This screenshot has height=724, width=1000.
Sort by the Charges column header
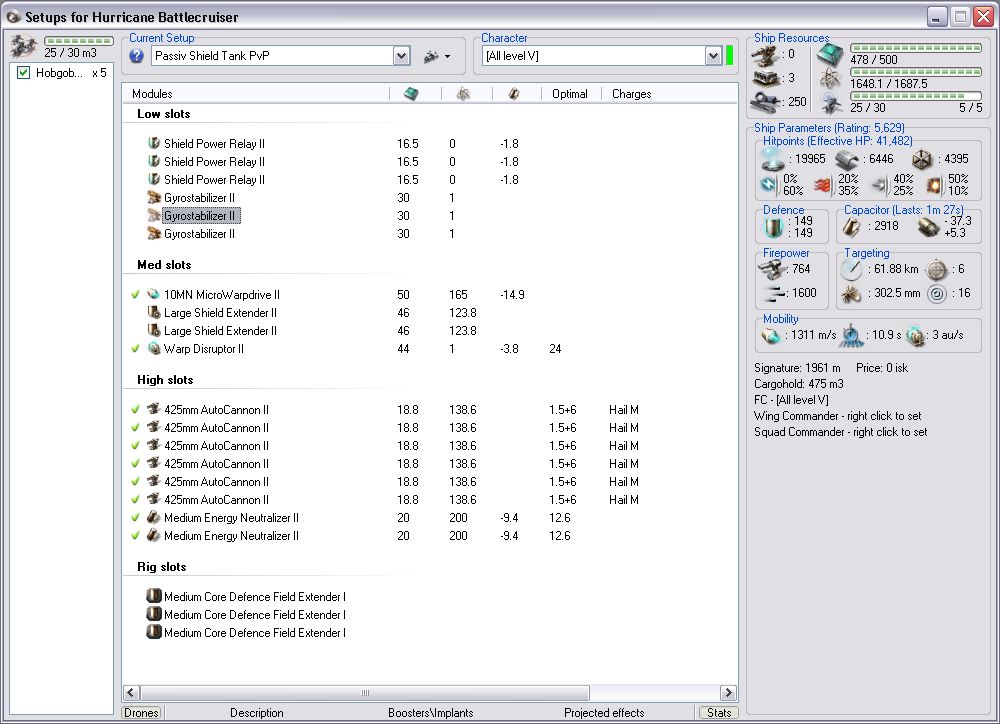pos(631,94)
